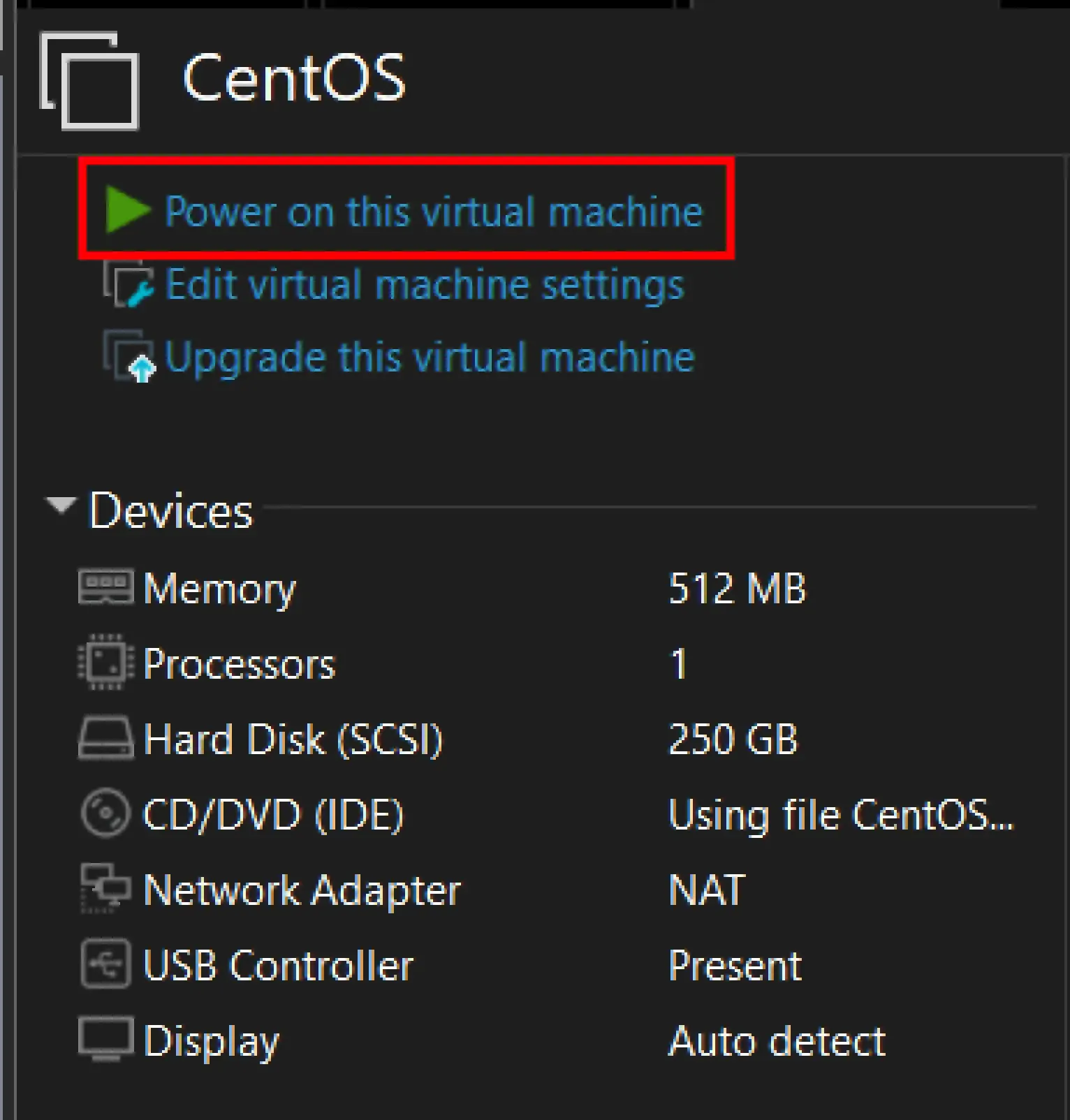Select the Memory device icon
The width and height of the screenshot is (1070, 1120).
pyautogui.click(x=105, y=587)
